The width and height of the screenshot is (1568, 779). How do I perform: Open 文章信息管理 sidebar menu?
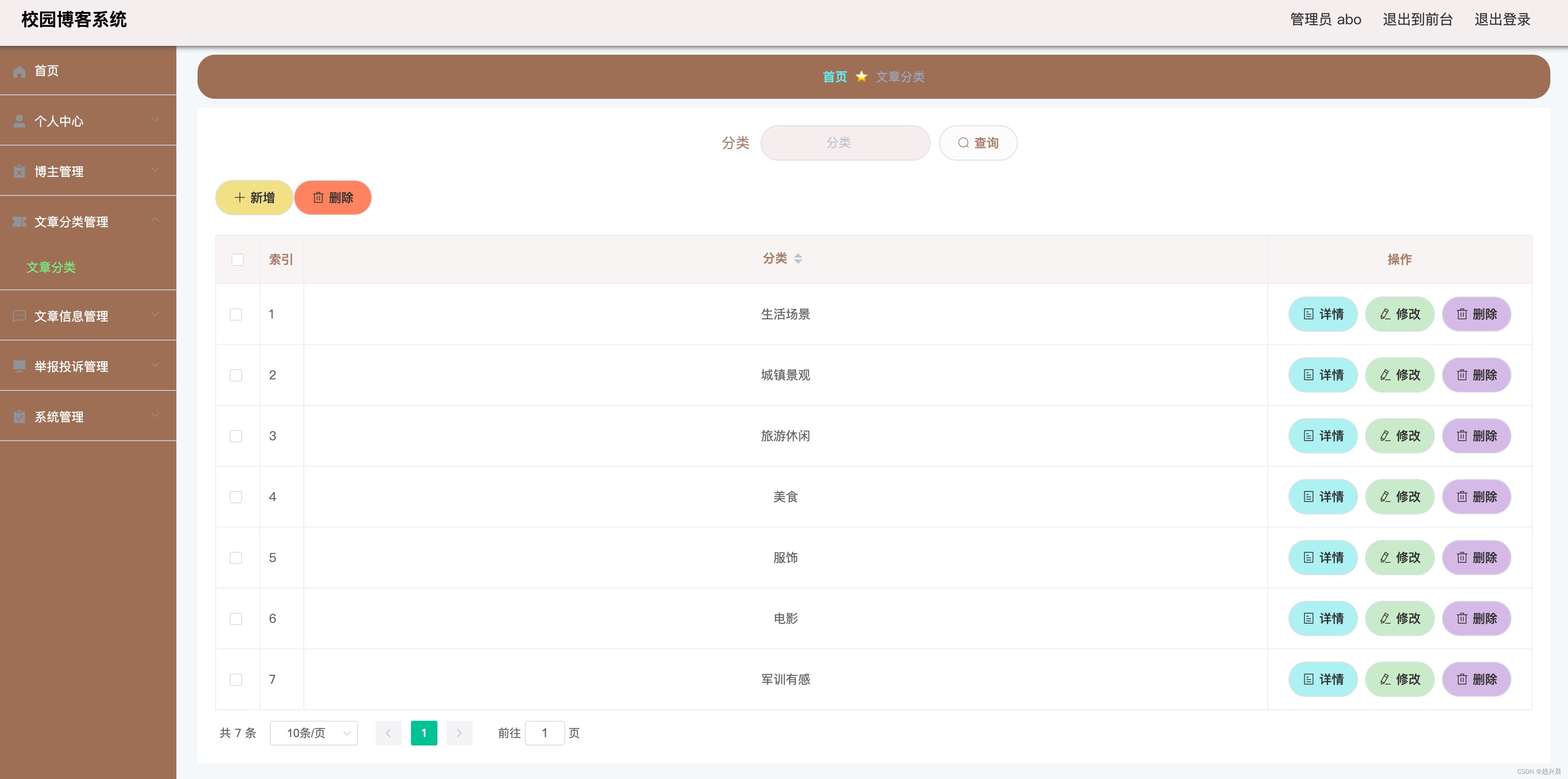[88, 315]
